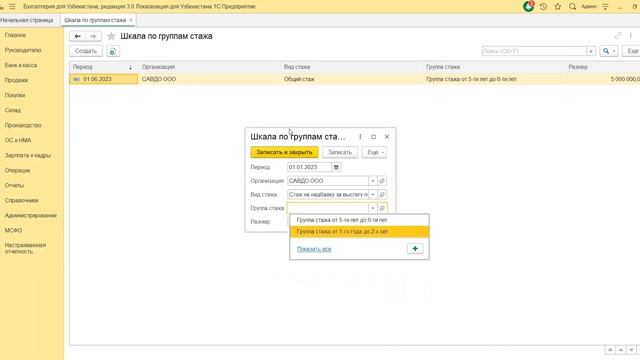Click the copy-document icon beside Создать
640x360 pixels.
point(113,51)
